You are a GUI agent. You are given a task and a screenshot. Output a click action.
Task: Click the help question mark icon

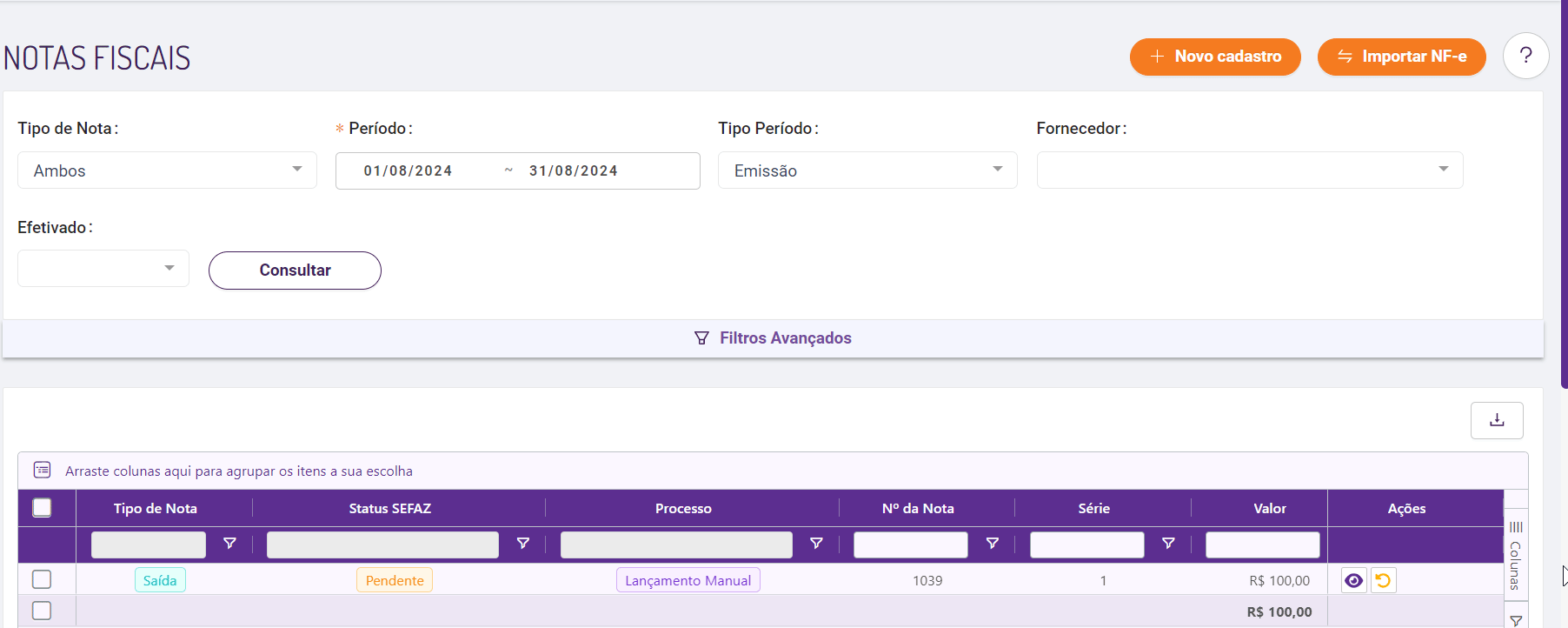point(1525,57)
